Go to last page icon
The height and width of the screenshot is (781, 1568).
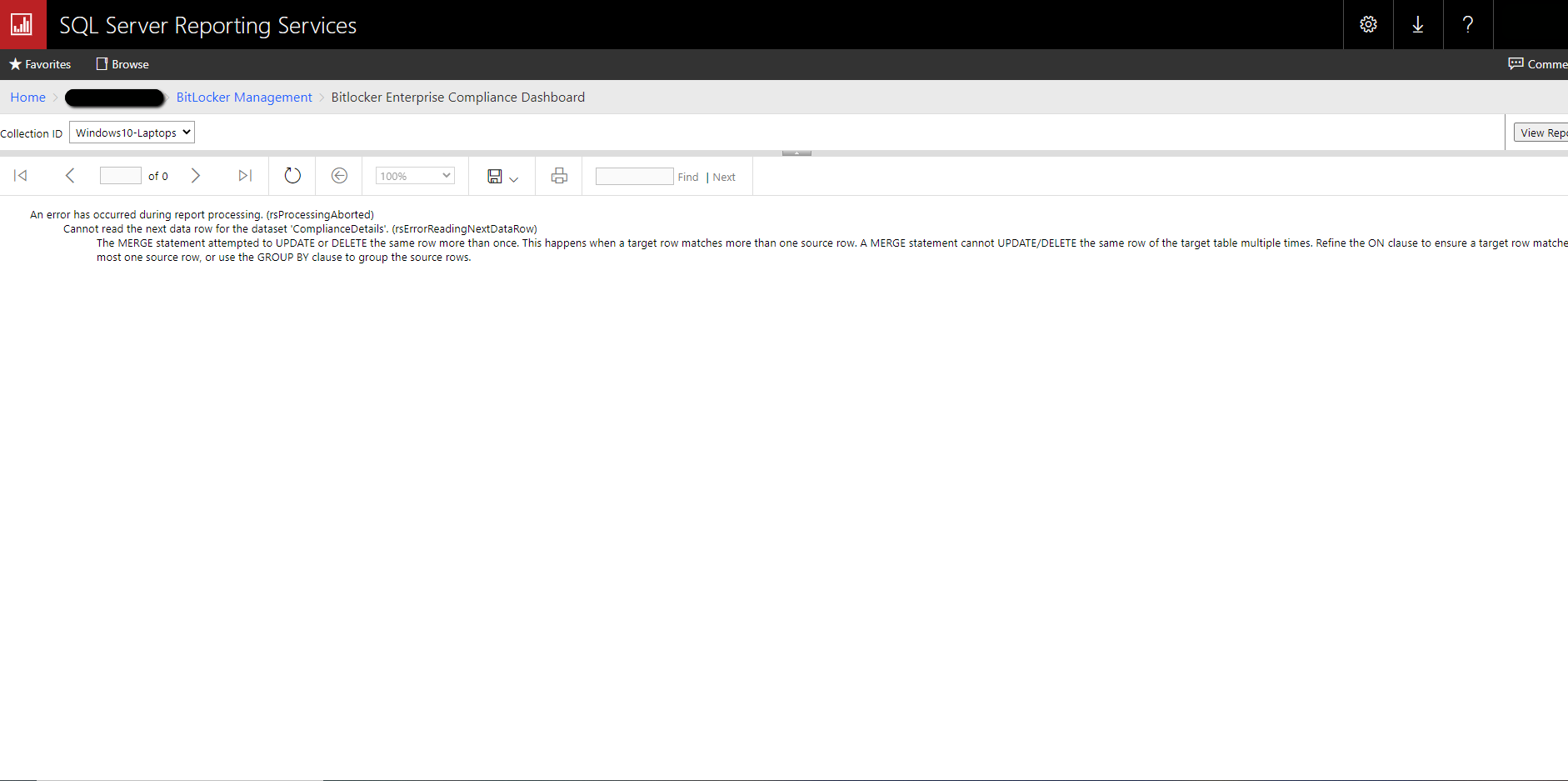[244, 175]
